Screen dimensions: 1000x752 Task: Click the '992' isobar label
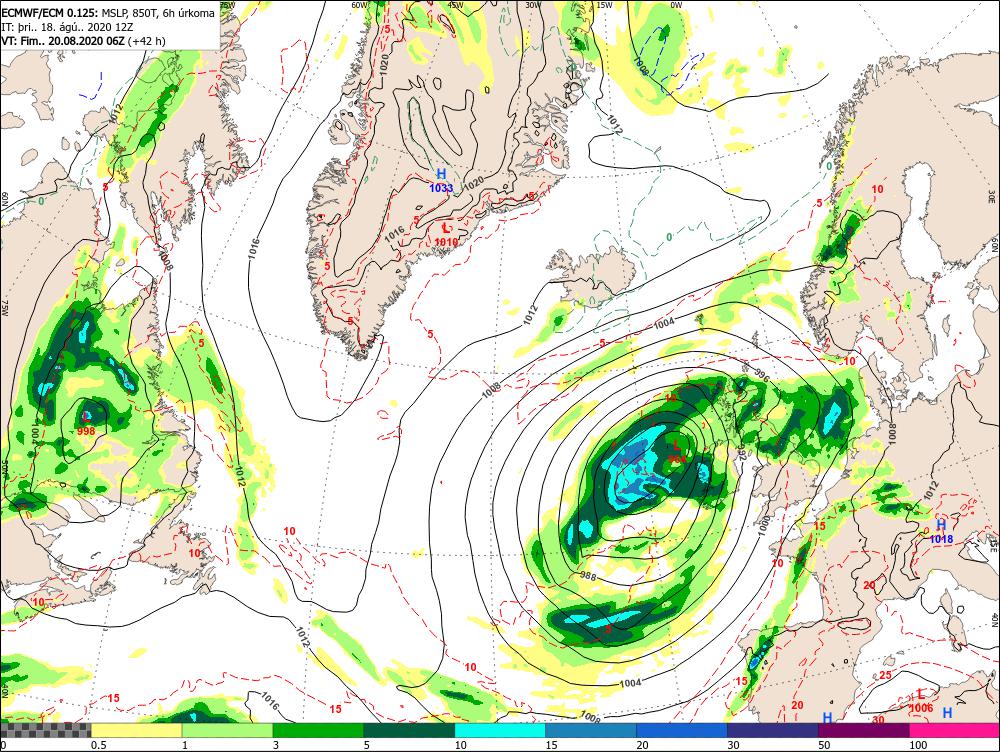(742, 453)
